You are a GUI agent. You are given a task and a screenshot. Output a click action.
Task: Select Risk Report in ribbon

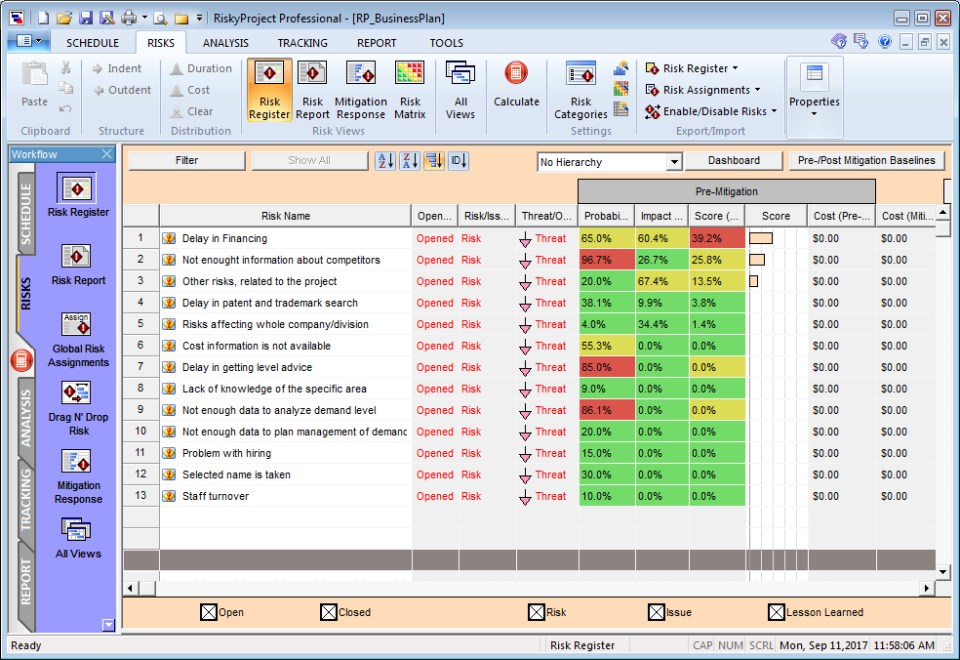(x=313, y=89)
